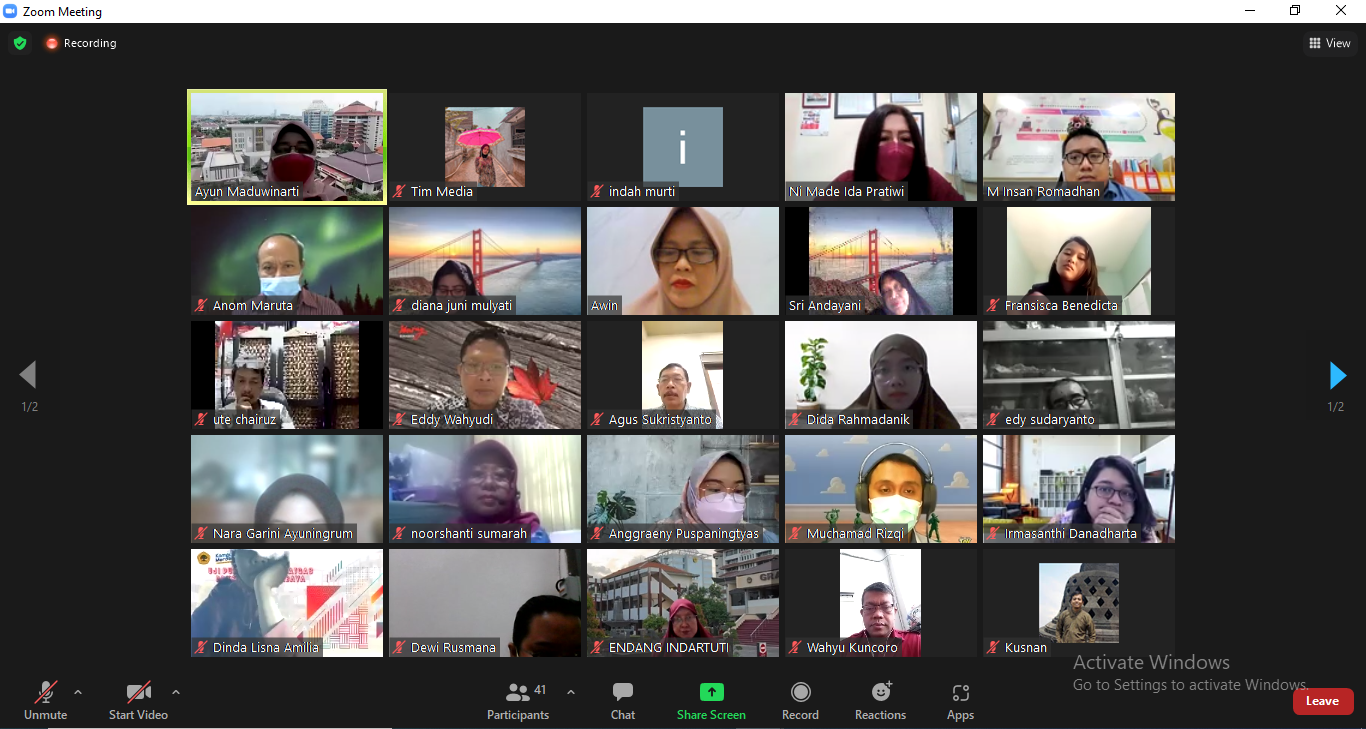Screen dimensions: 1366x729
Task: Select Anggraeny Puspaningtyas's video tile
Action: coord(683,489)
